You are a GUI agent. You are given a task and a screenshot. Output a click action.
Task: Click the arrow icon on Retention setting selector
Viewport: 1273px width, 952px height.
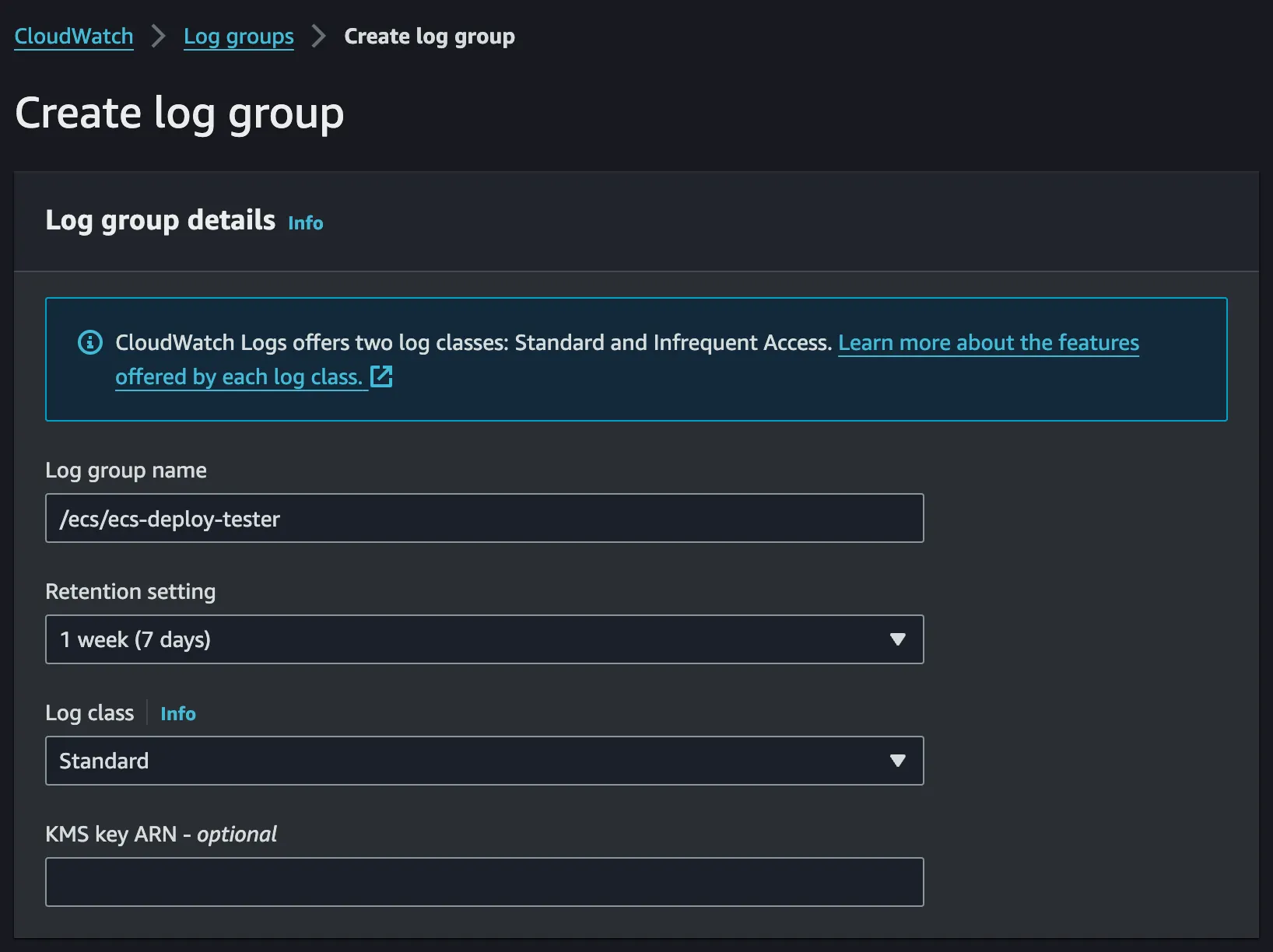[897, 639]
